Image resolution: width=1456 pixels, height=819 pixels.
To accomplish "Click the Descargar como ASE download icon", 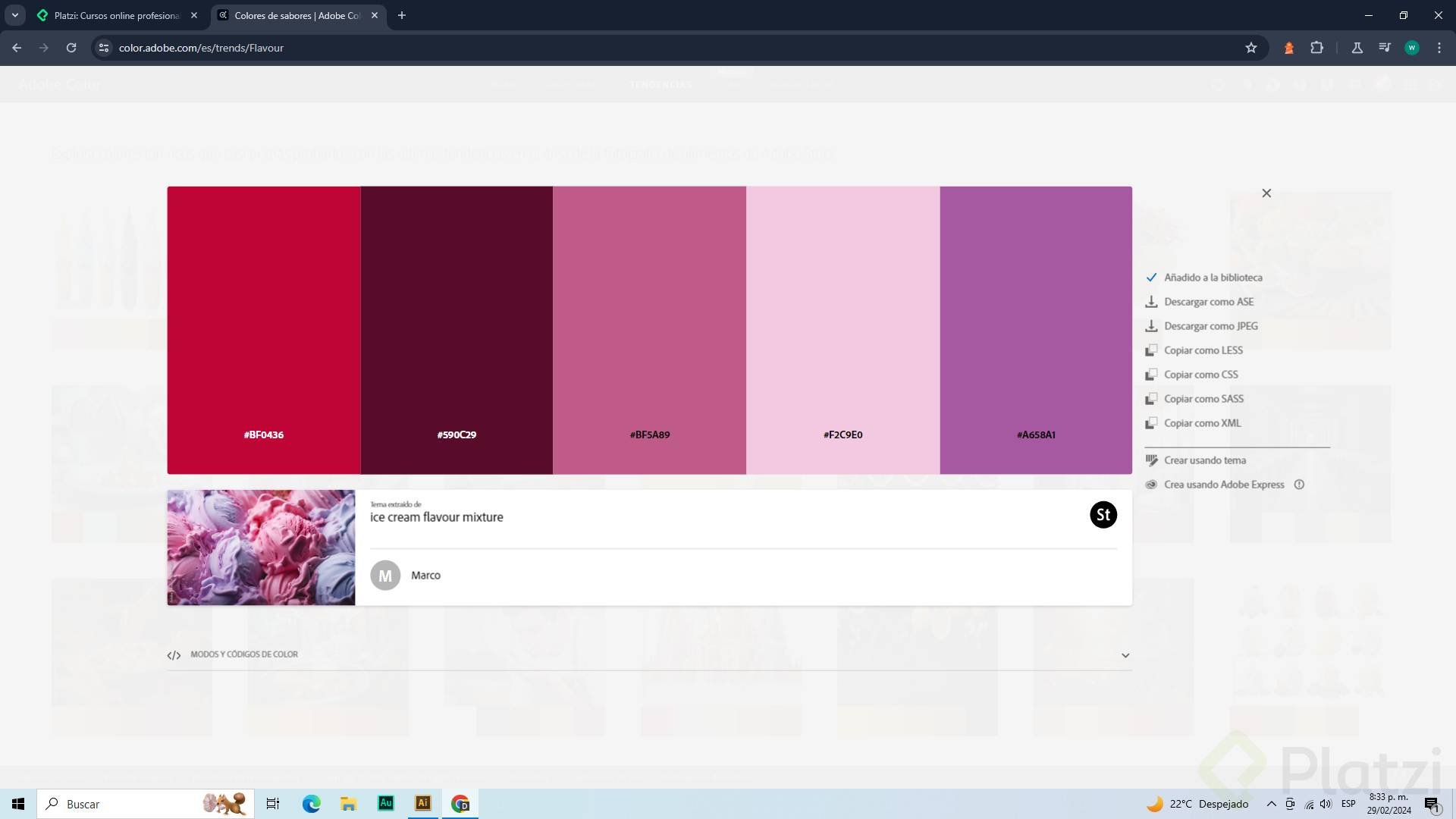I will 1151,302.
